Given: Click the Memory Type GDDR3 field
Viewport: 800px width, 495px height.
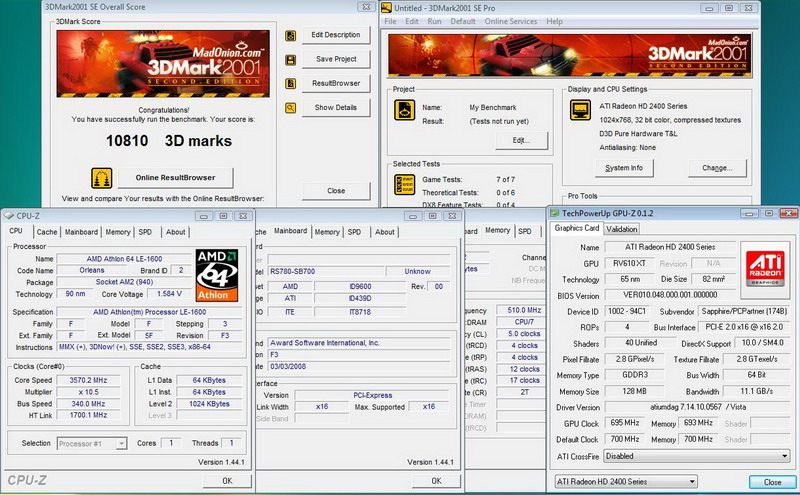Looking at the screenshot, I should 635,375.
